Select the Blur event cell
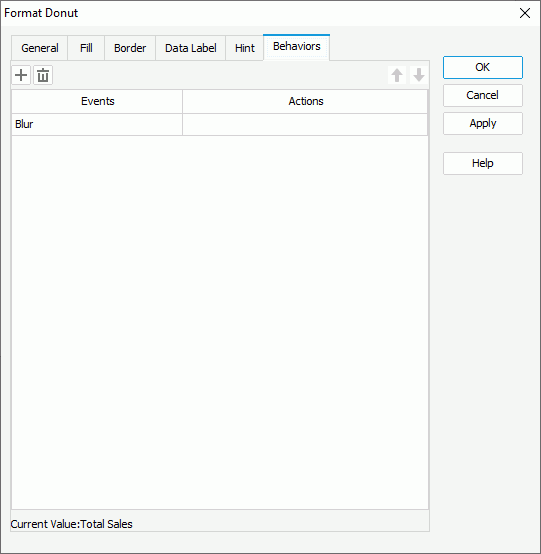The image size is (541, 554). [x=97, y=124]
